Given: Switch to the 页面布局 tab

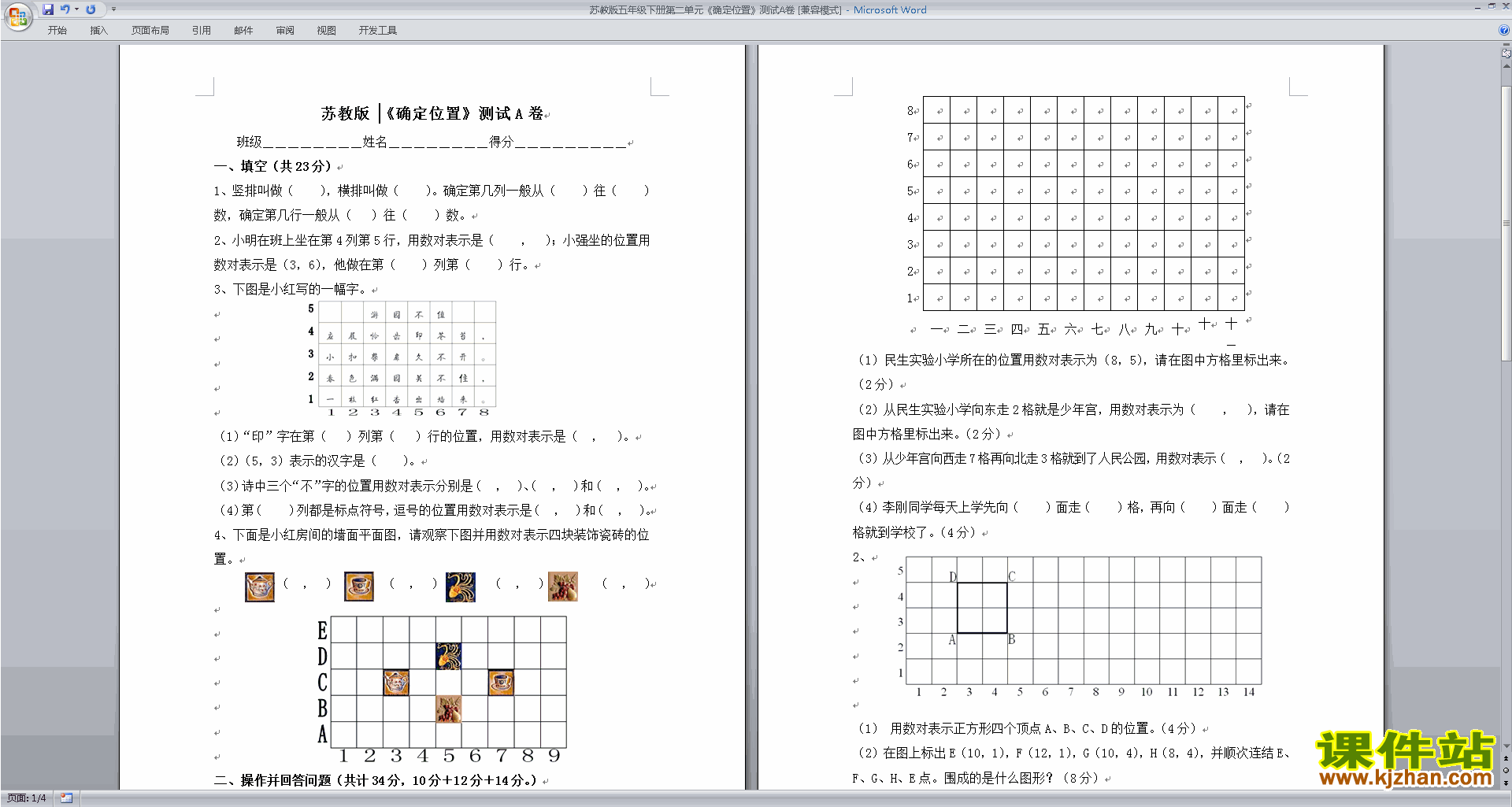Looking at the screenshot, I should coord(150,31).
